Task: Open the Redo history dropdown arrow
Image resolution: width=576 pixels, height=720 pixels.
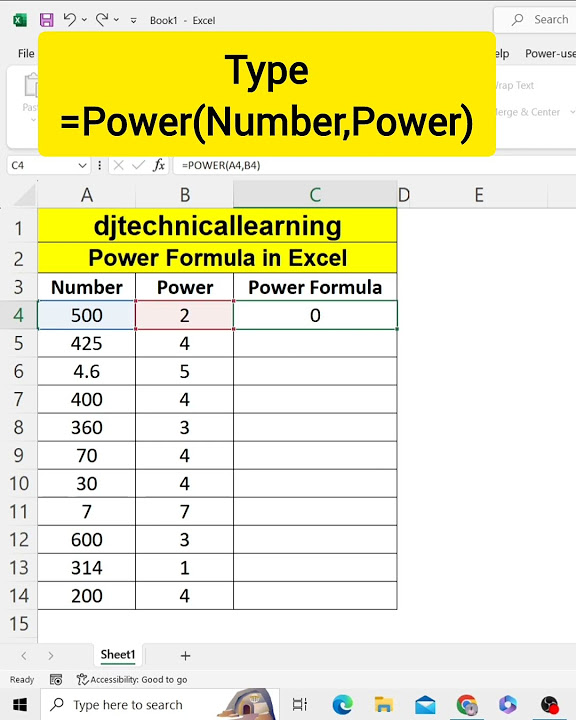Action: tap(116, 20)
